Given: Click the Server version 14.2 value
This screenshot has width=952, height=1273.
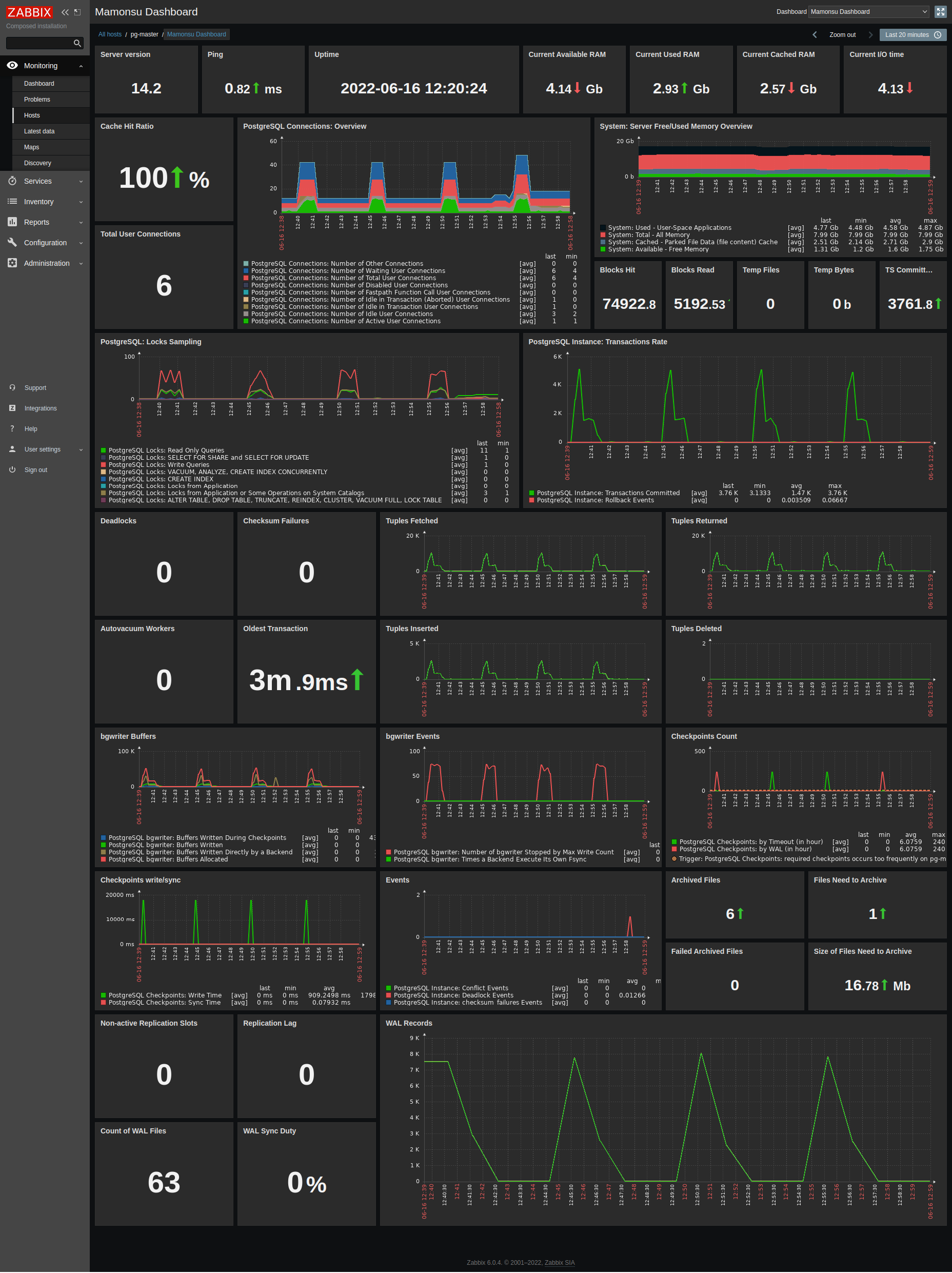Looking at the screenshot, I should coord(146,89).
